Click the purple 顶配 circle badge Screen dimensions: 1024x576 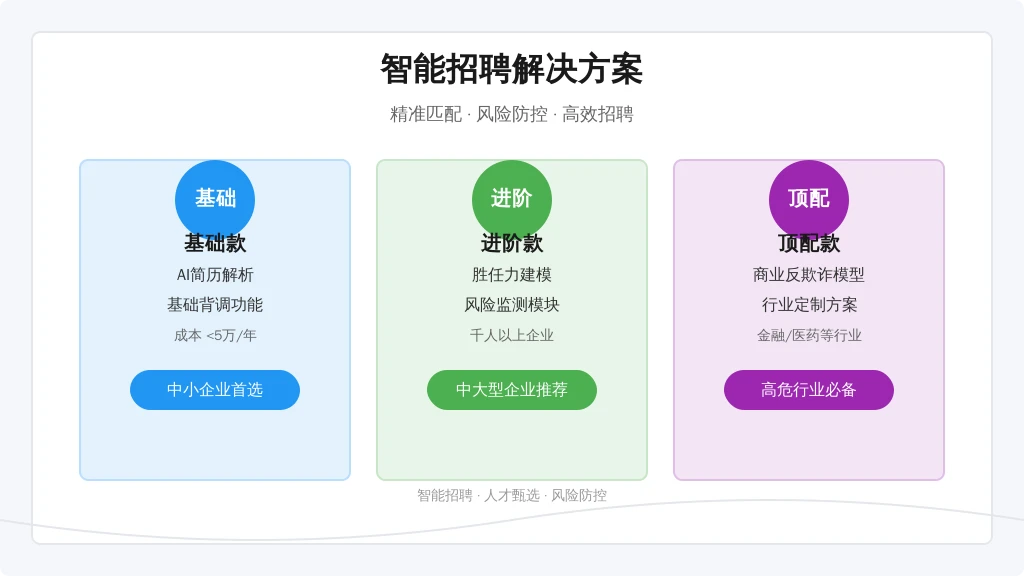[808, 199]
